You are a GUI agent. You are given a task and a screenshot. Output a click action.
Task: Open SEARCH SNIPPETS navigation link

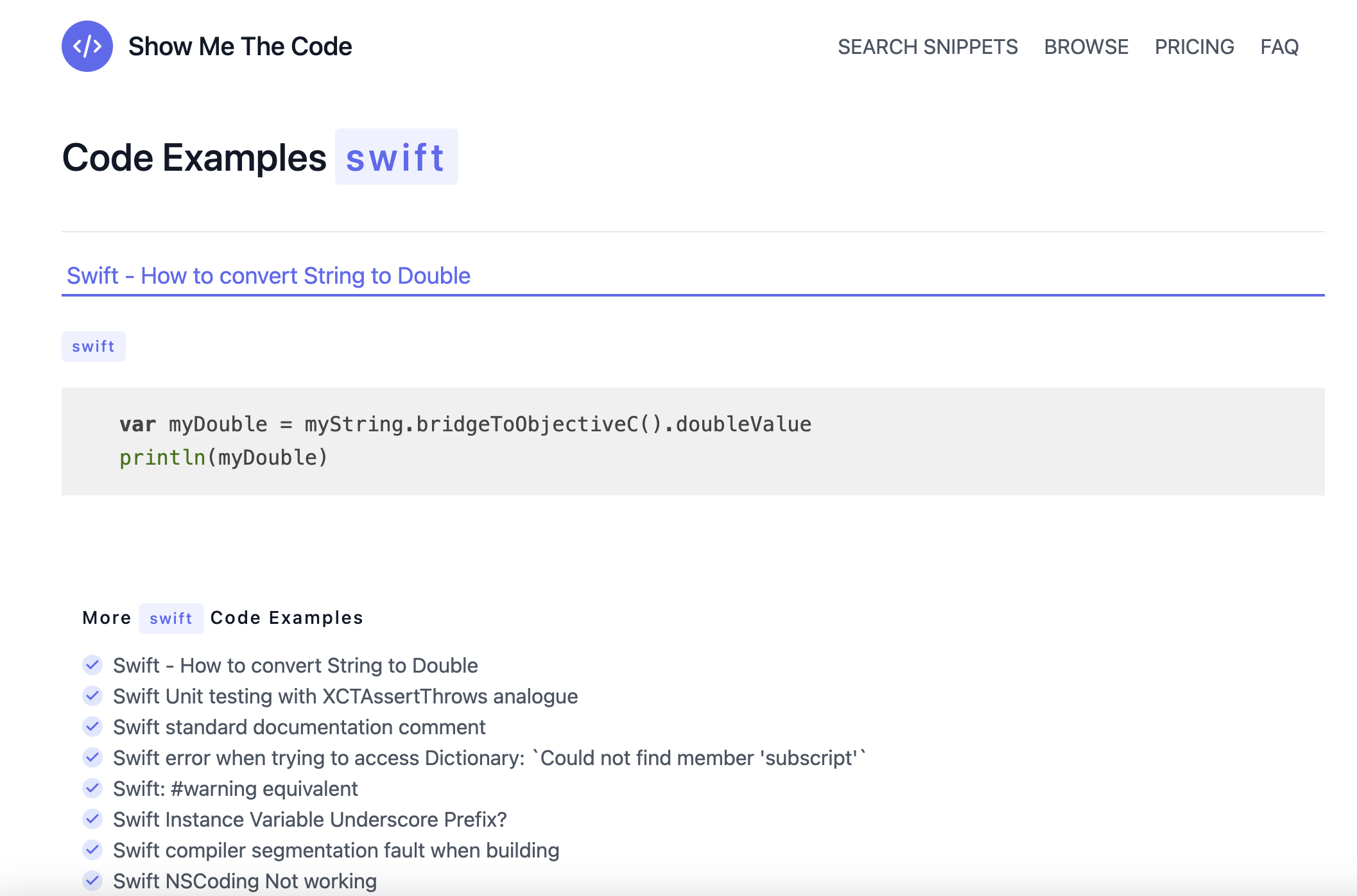click(x=928, y=46)
